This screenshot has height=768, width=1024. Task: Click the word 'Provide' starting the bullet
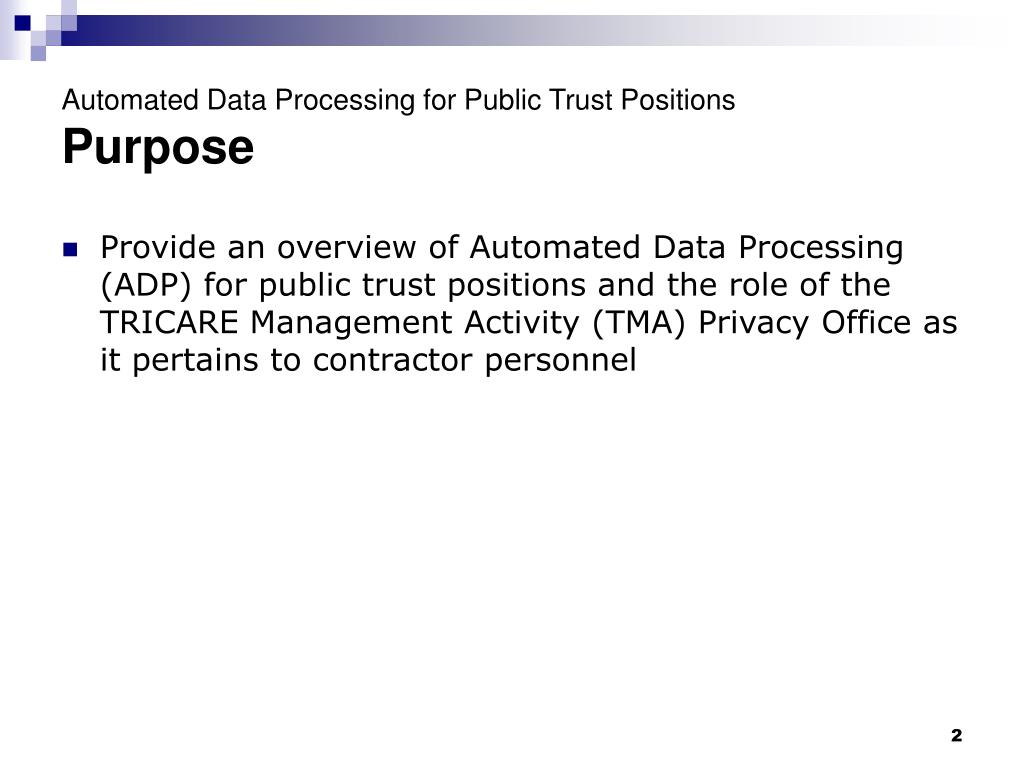pyautogui.click(x=157, y=248)
